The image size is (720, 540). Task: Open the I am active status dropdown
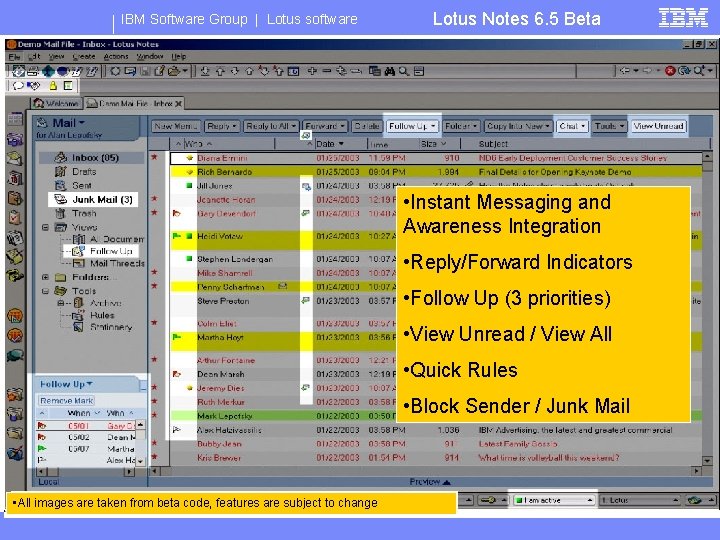point(554,500)
